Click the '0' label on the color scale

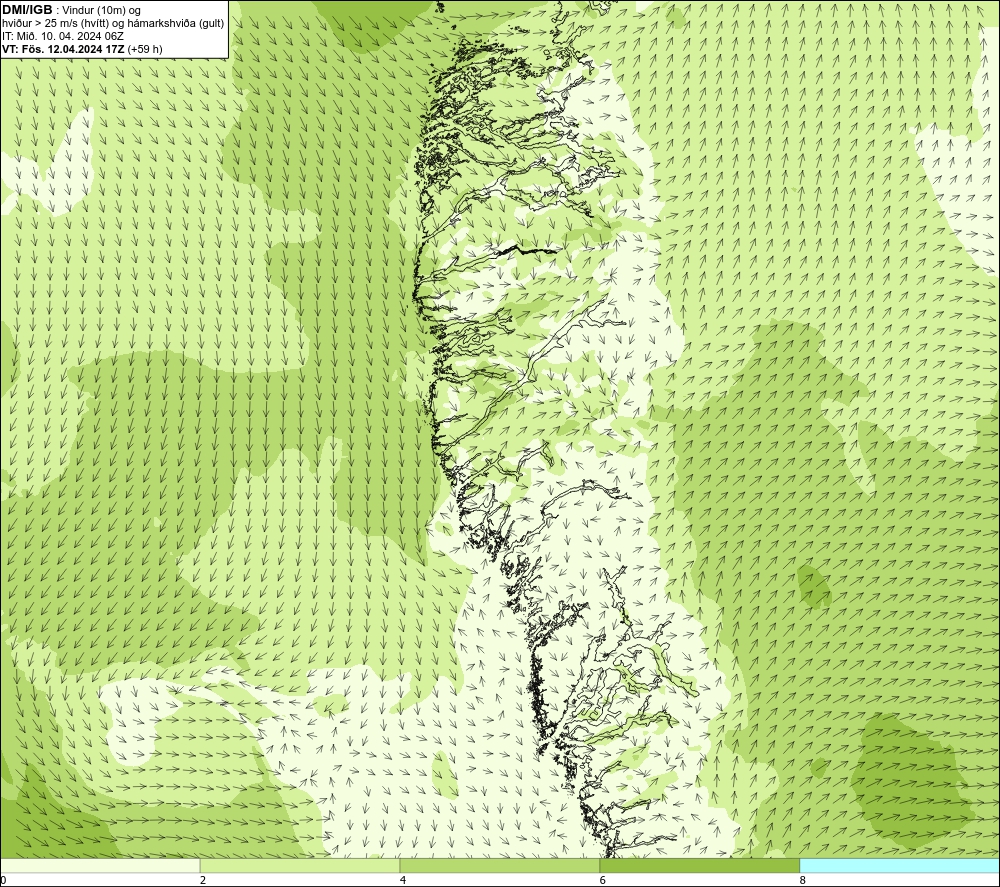[3, 880]
